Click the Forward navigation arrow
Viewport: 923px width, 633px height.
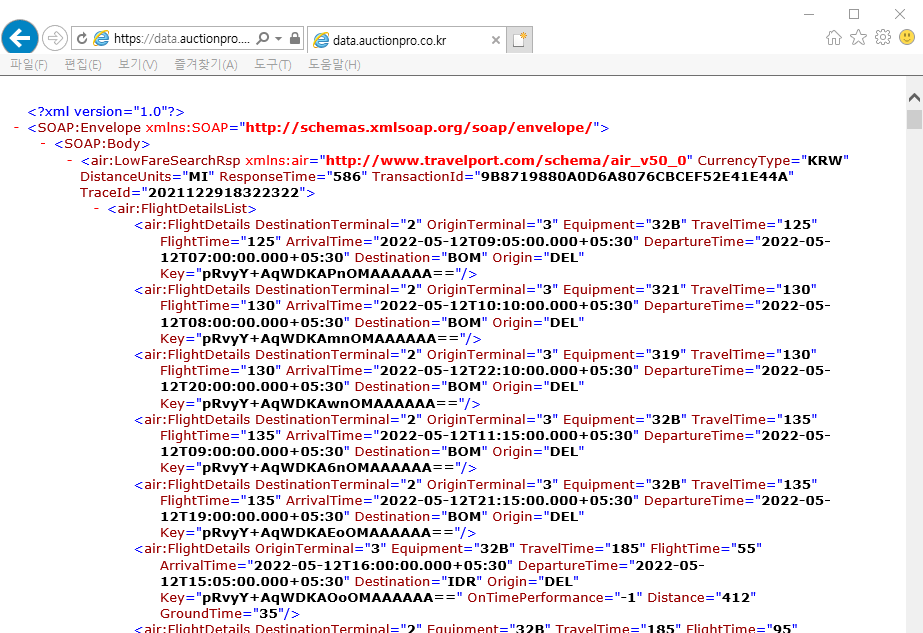pos(56,38)
